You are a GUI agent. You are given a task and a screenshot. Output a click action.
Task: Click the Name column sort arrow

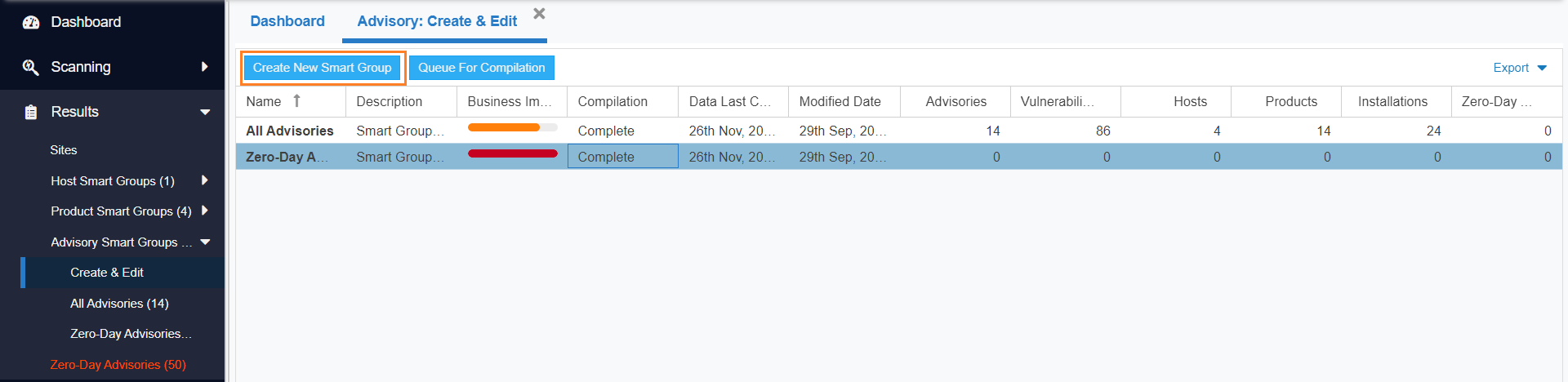pos(297,101)
